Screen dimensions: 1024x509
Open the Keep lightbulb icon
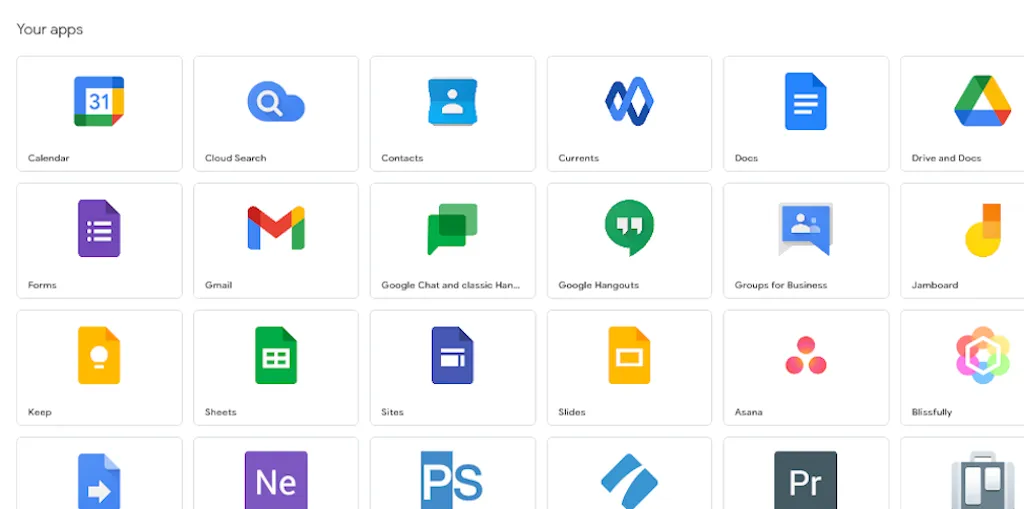(x=99, y=355)
